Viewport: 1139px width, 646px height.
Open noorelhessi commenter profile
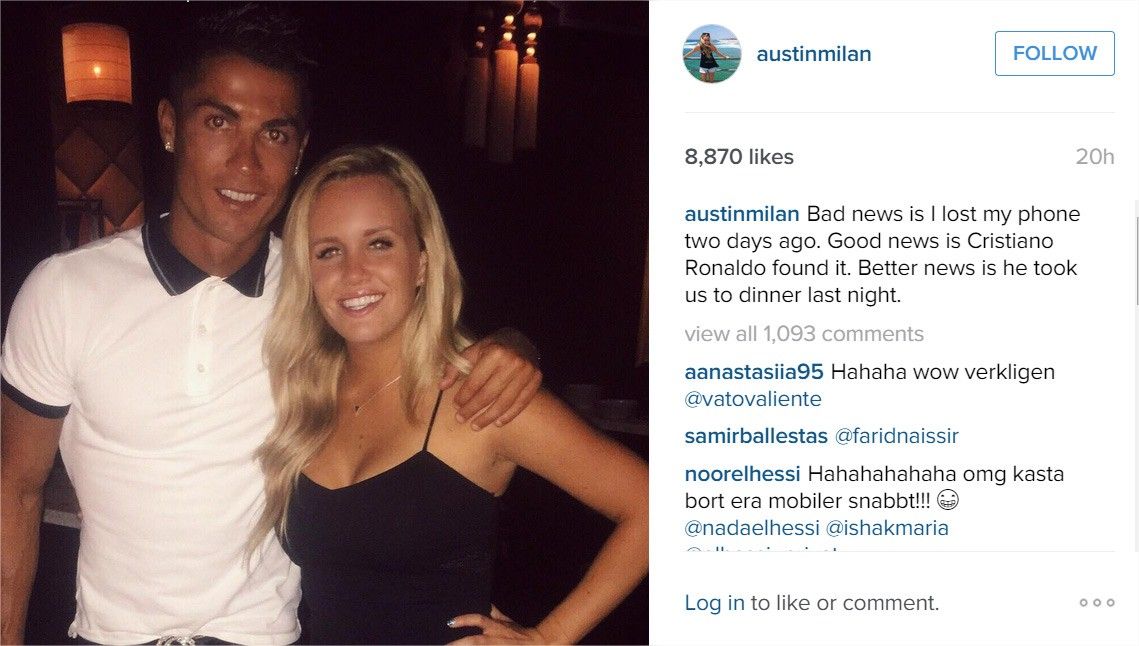(742, 474)
